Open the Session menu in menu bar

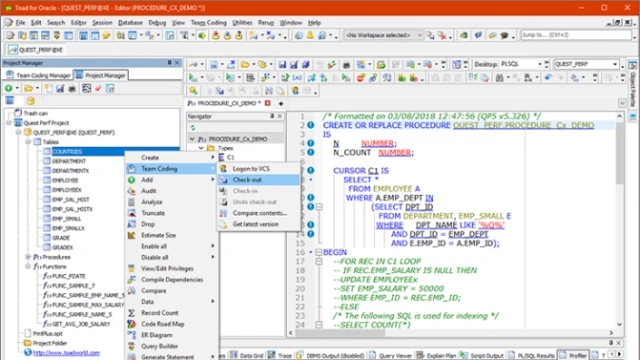click(x=102, y=22)
